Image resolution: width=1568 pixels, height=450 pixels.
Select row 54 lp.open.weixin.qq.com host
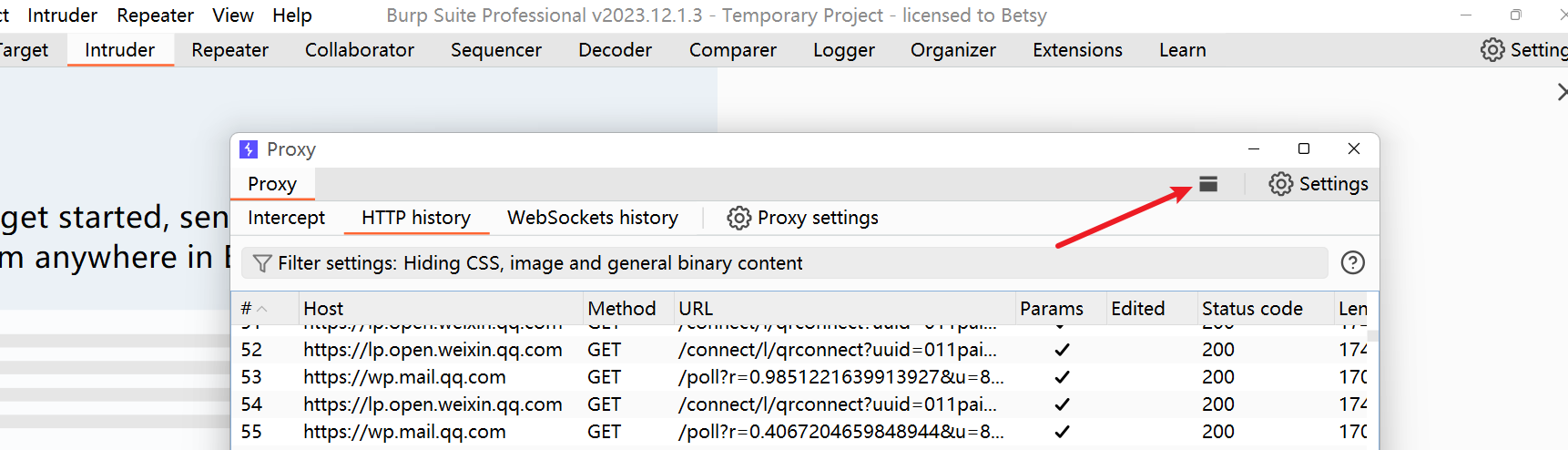(x=433, y=404)
